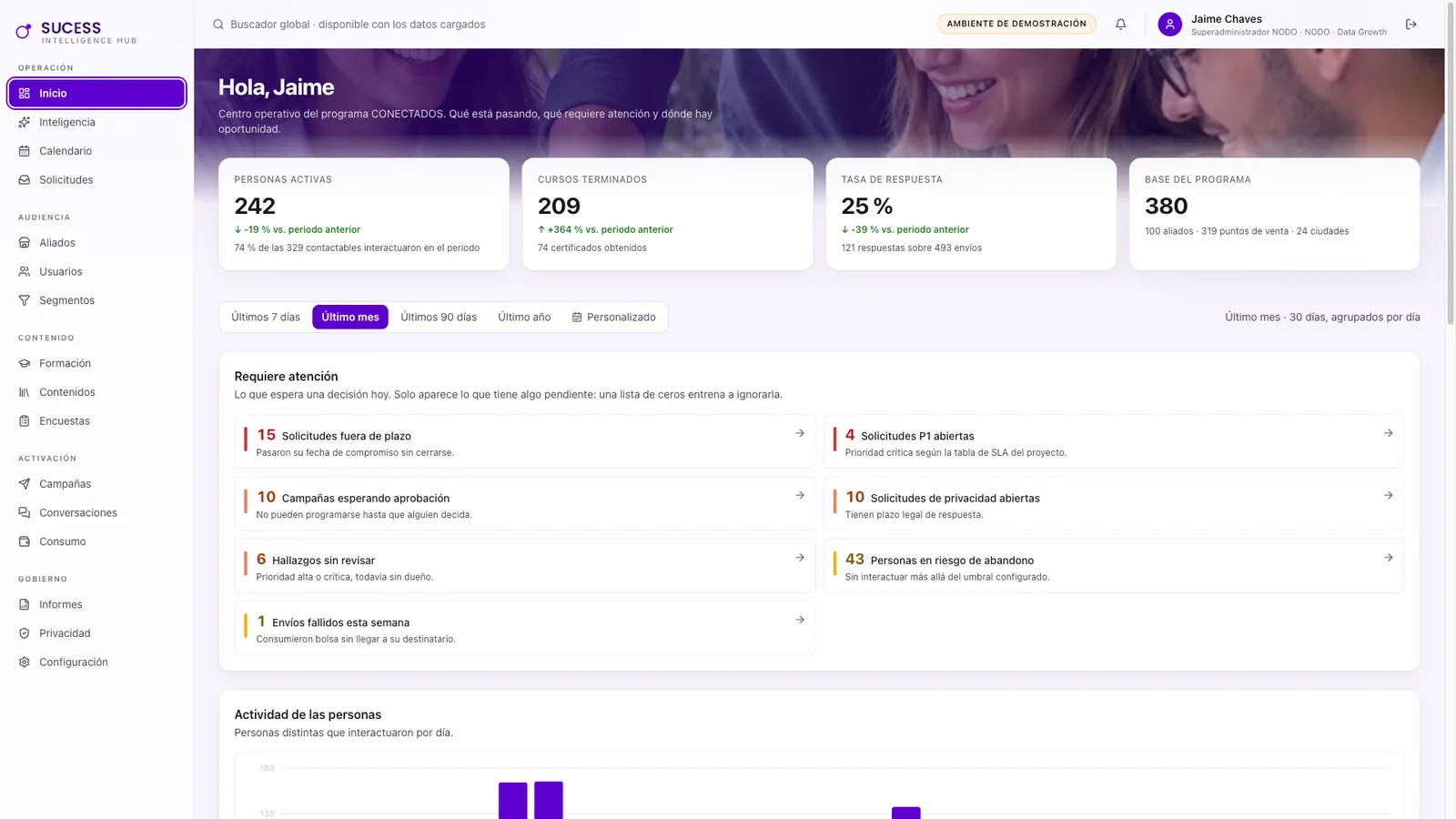Click the Solicitudes inbox icon

[25, 180]
